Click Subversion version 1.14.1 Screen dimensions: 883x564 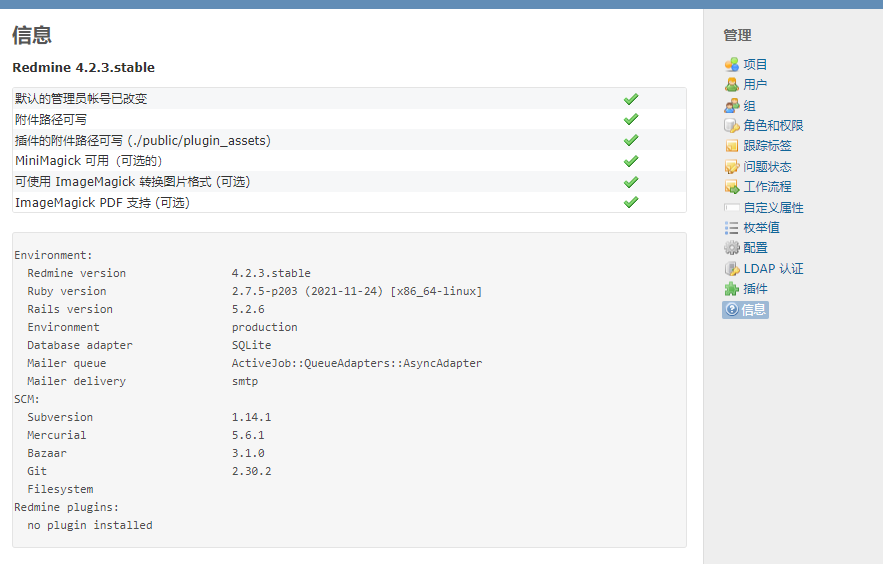pos(252,417)
